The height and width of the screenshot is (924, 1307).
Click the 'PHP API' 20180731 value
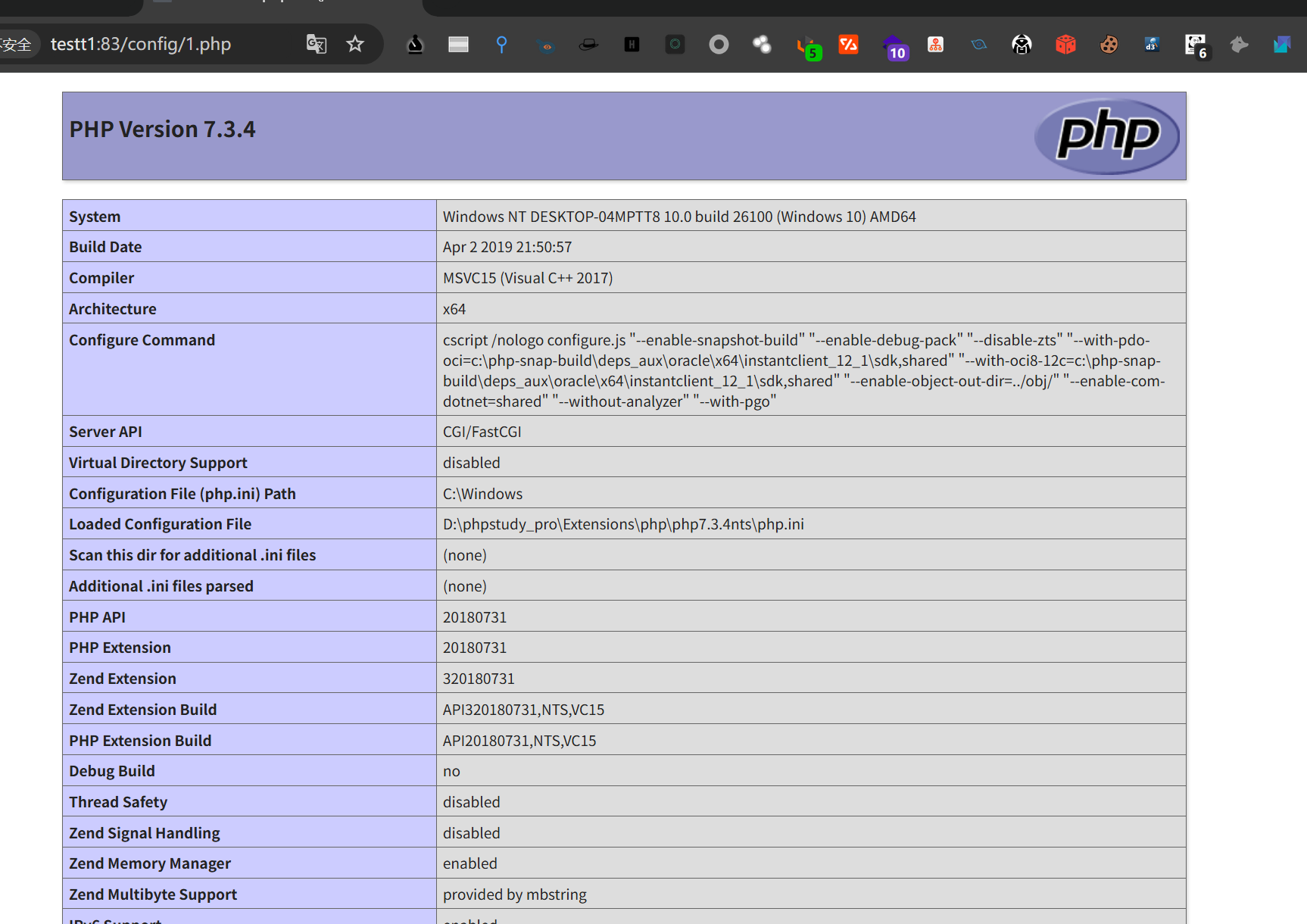475,617
